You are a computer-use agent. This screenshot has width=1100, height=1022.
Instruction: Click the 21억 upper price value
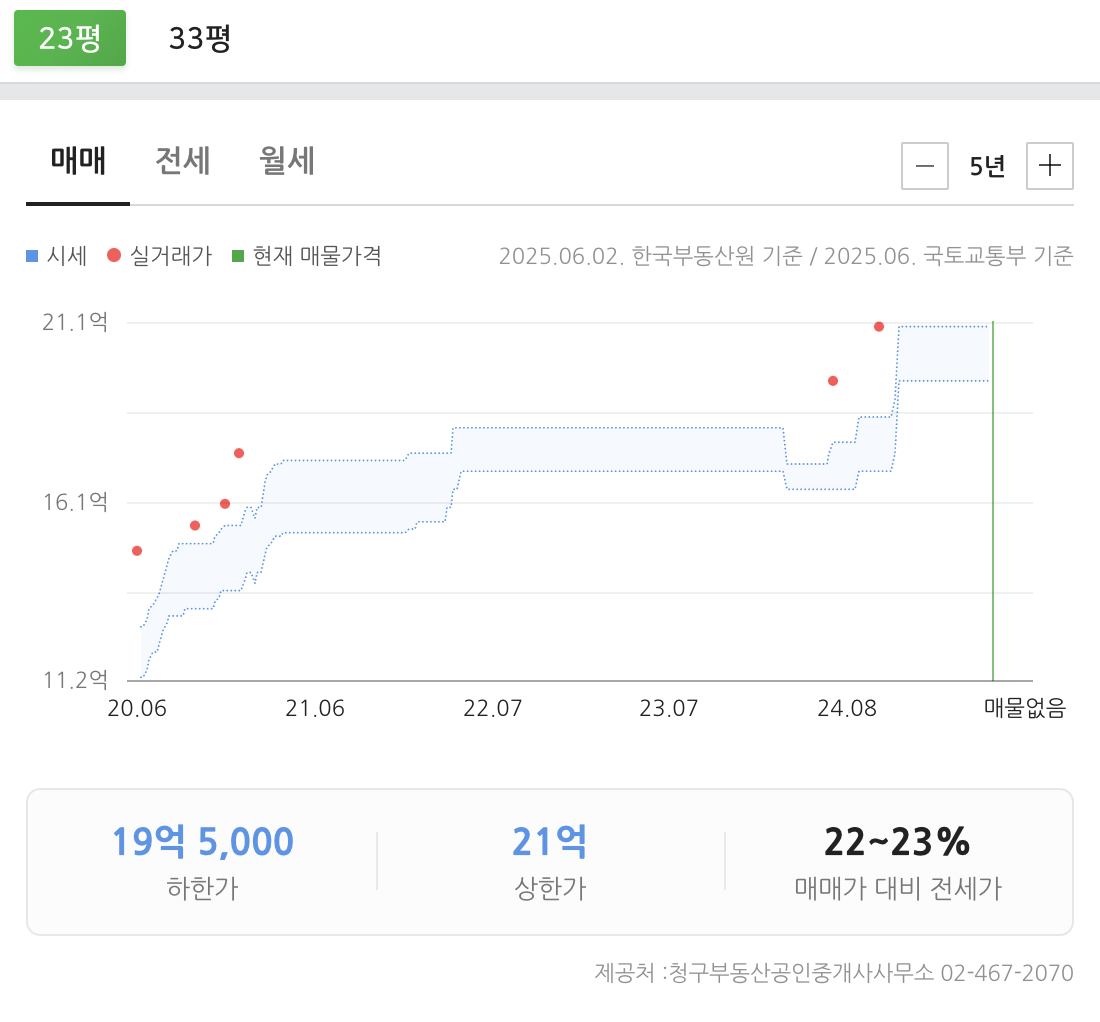(550, 842)
